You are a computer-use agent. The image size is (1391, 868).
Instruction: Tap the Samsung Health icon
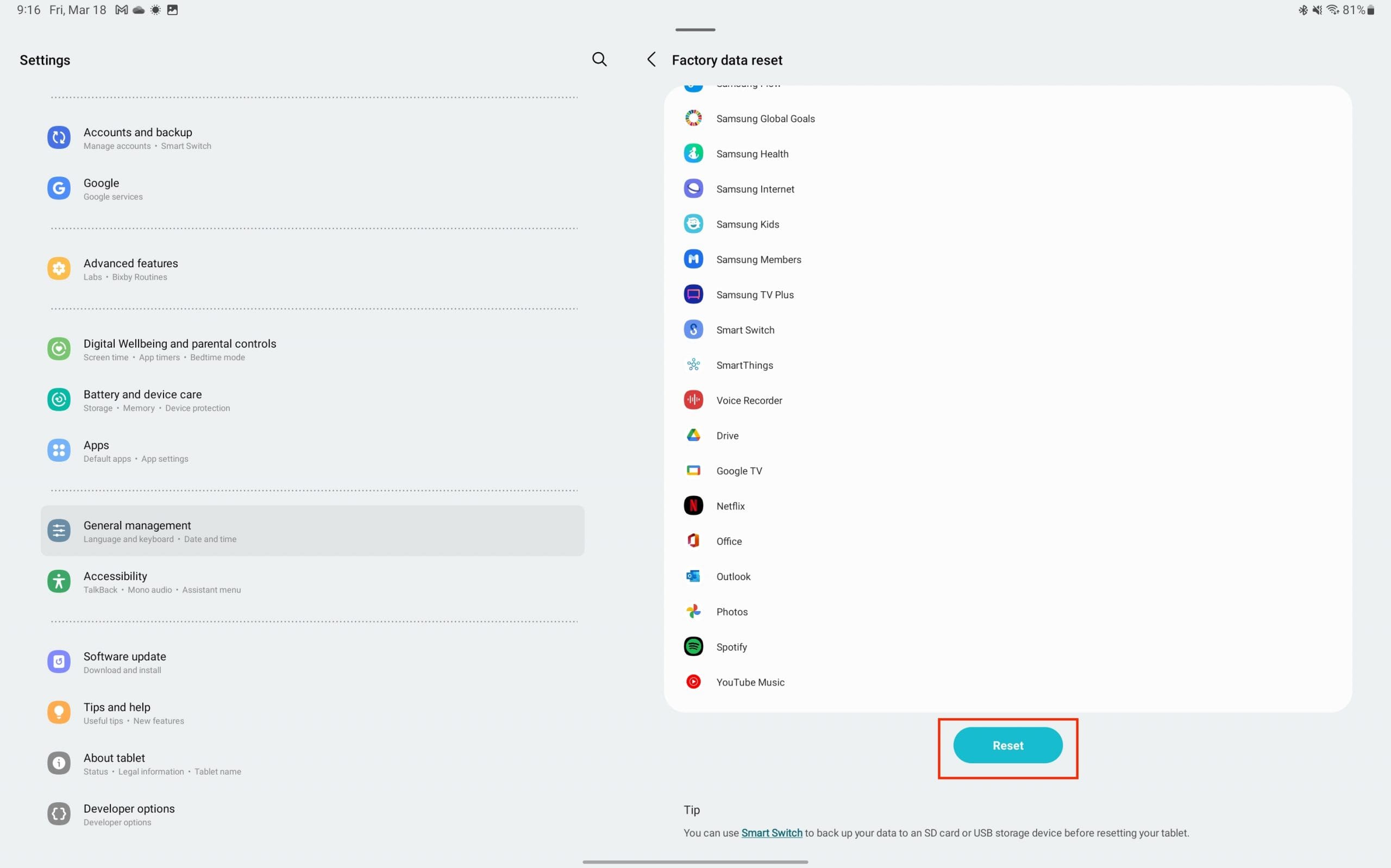[693, 153]
